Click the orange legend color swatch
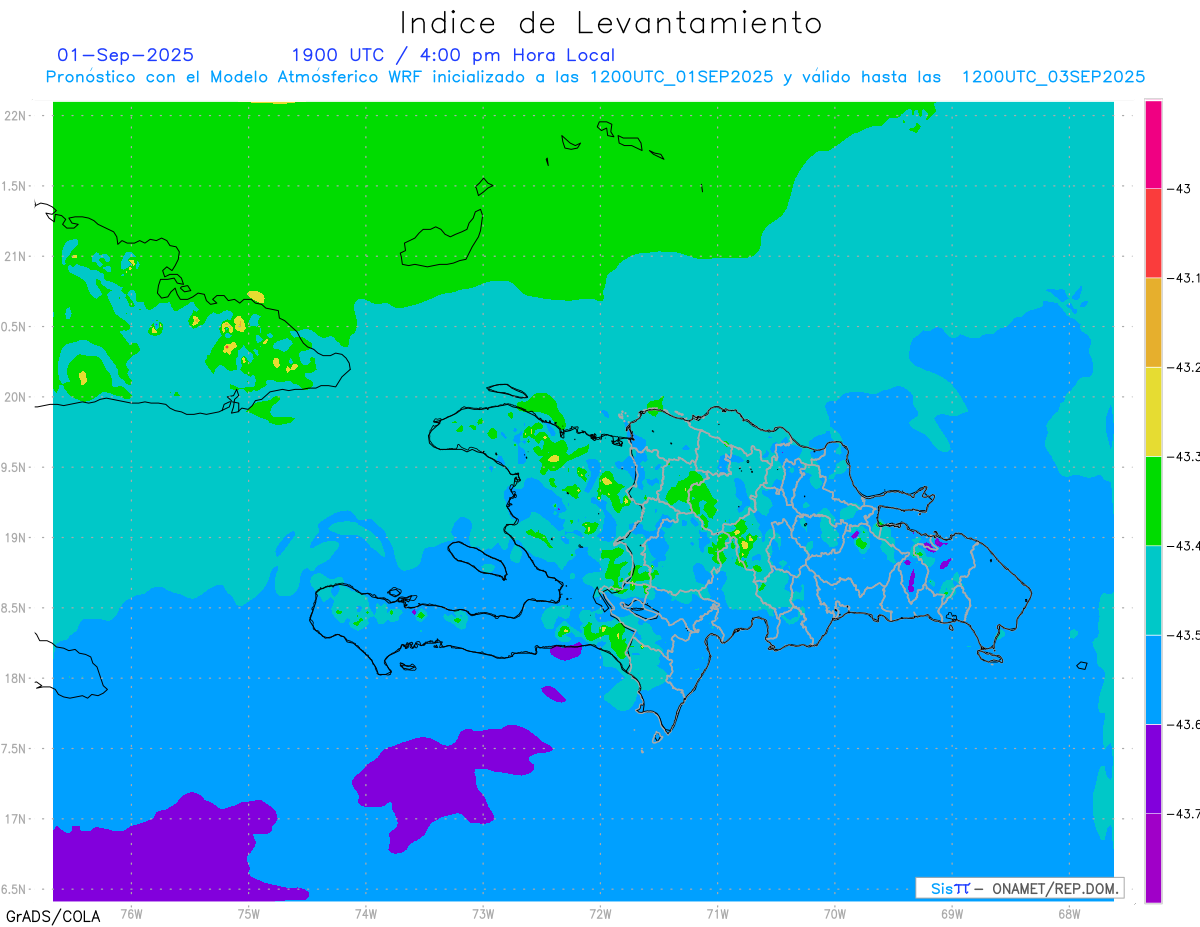1200x927 pixels. tap(1153, 322)
